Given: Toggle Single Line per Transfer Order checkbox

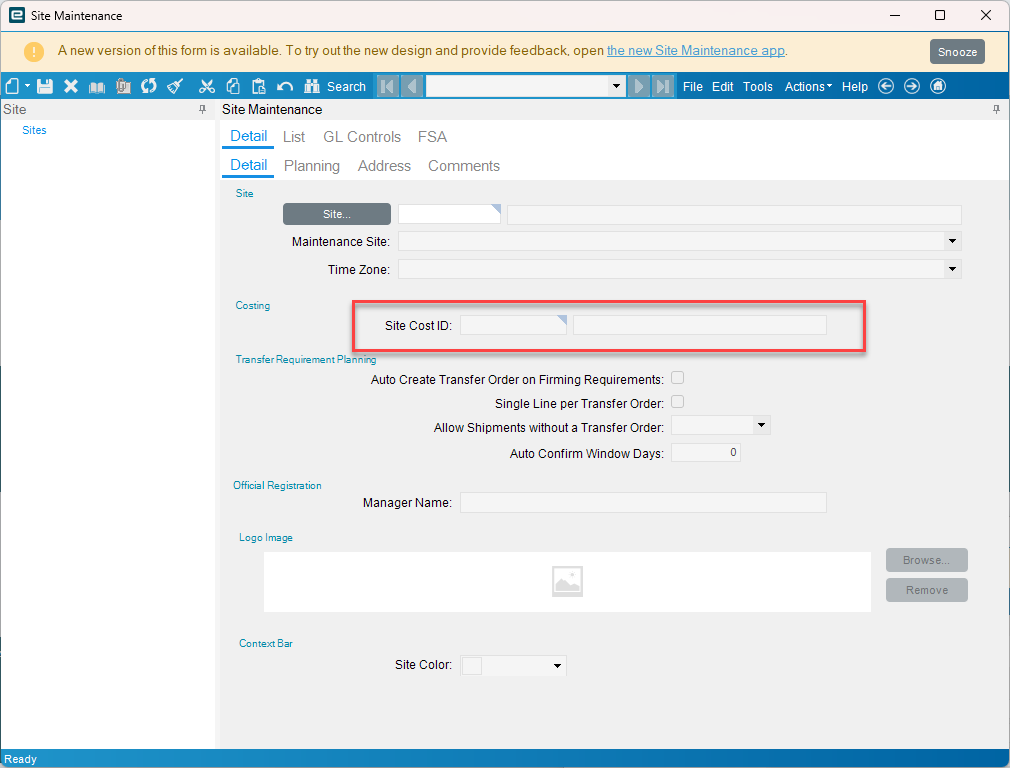Looking at the screenshot, I should click(x=678, y=402).
